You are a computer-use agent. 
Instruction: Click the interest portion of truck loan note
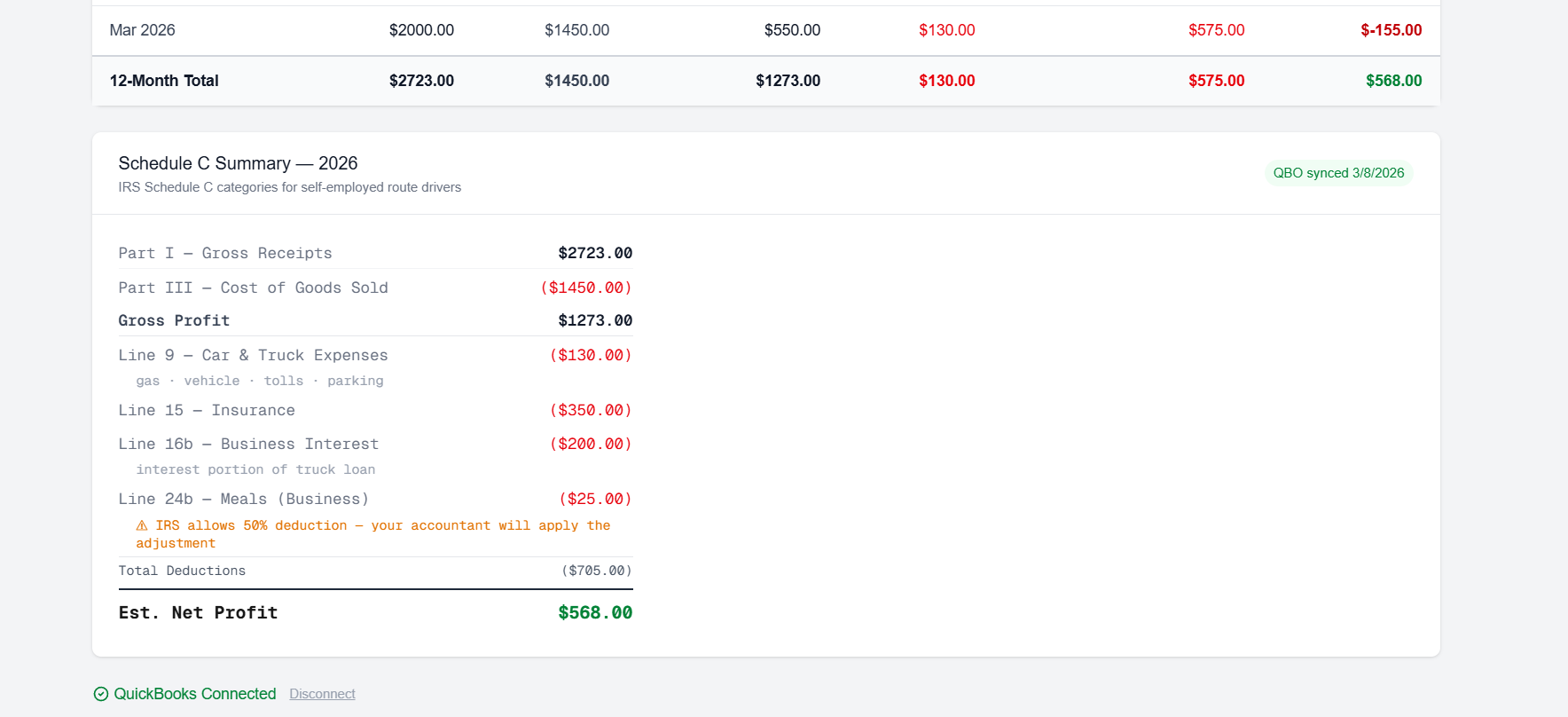click(255, 469)
